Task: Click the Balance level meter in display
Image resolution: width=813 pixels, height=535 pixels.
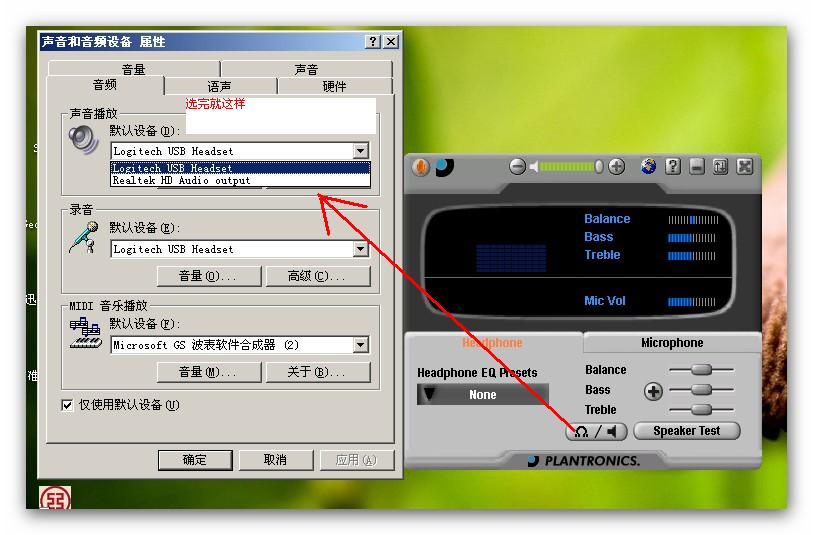Action: pos(693,220)
